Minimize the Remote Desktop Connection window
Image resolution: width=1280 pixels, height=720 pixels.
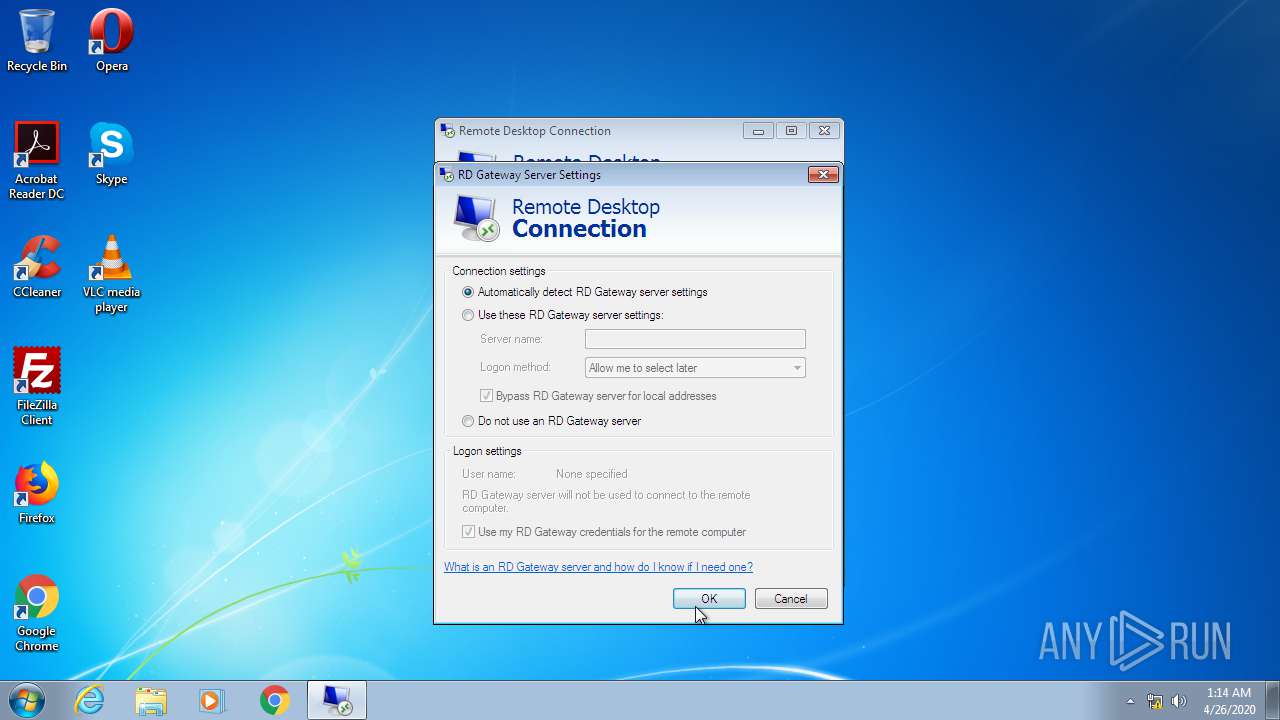758,131
